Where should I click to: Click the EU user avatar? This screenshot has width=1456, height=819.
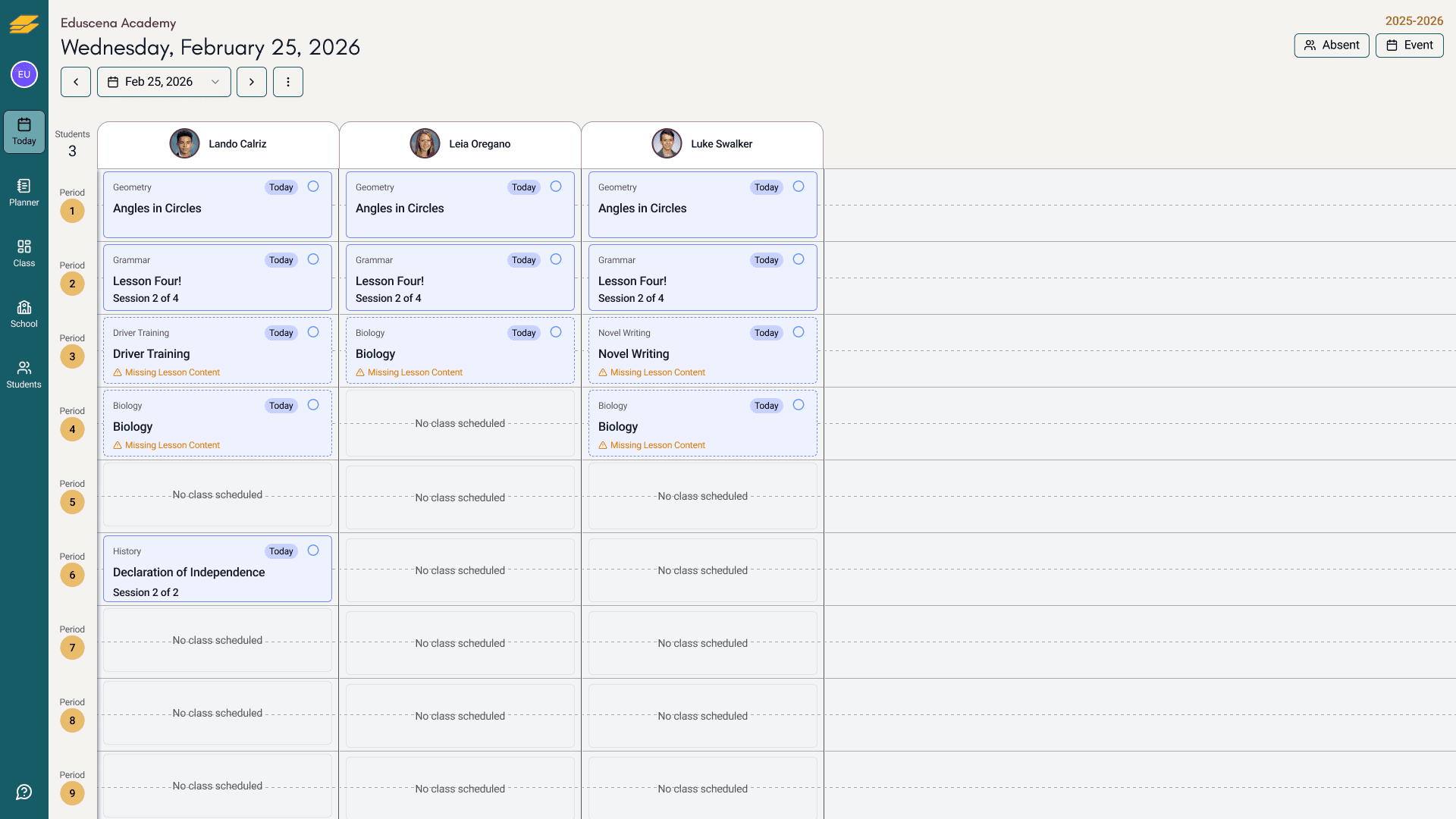tap(24, 74)
